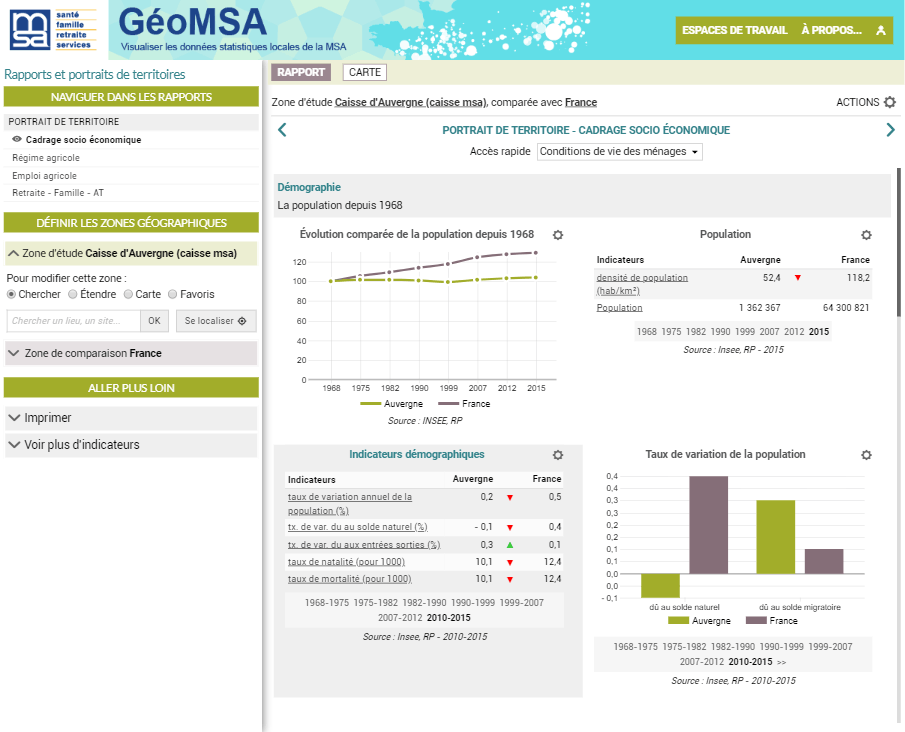Viewport: 905px width, 732px height.
Task: Open Emploi agricole report
Action: (44, 175)
